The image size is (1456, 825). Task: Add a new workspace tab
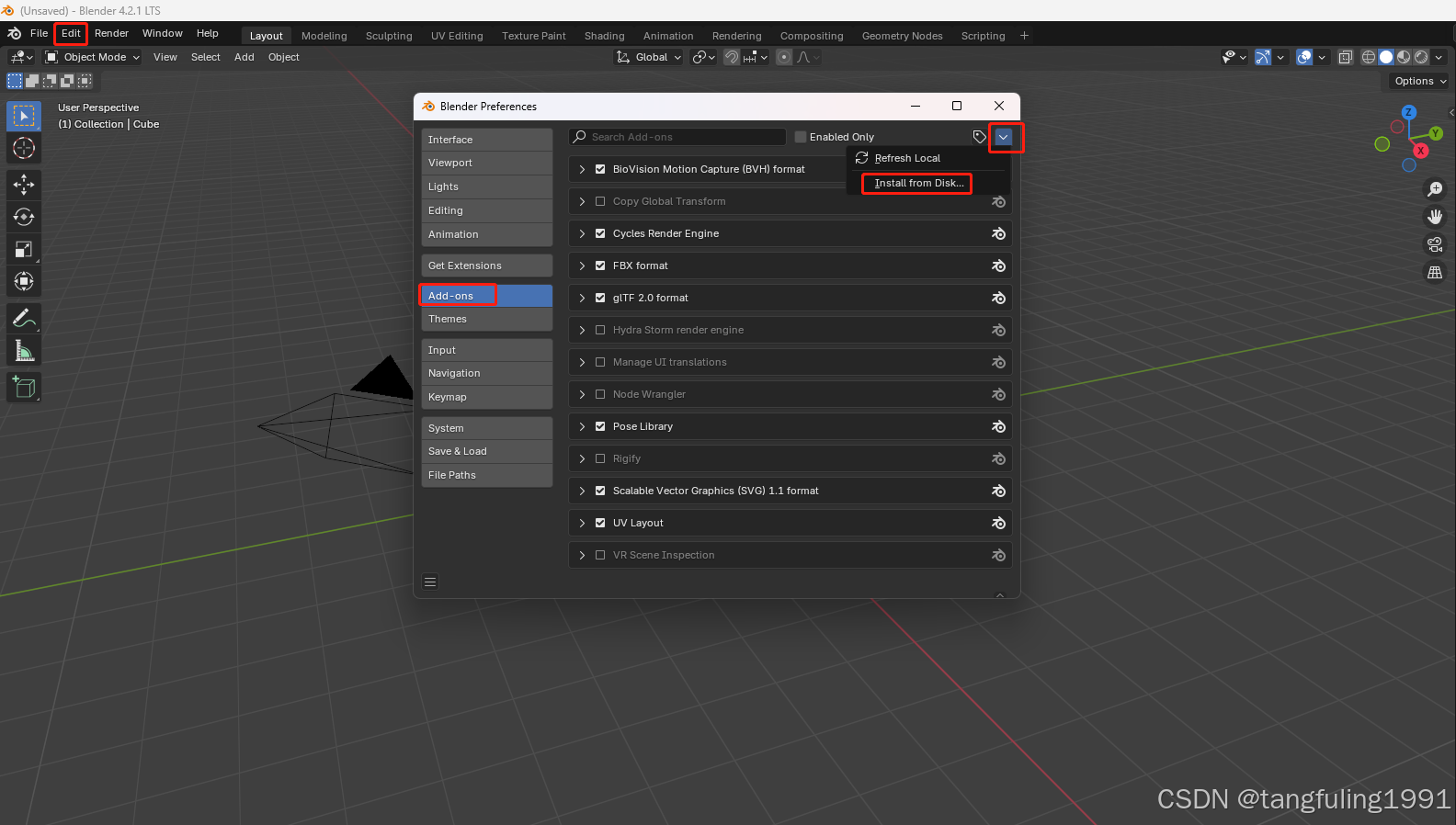[1024, 36]
